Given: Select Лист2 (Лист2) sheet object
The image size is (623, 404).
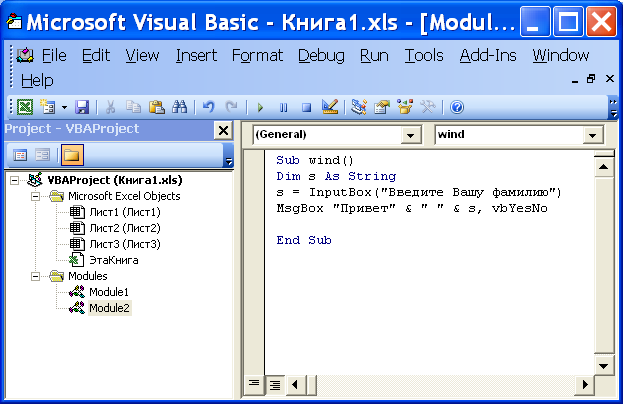Looking at the screenshot, I should click(125, 228).
